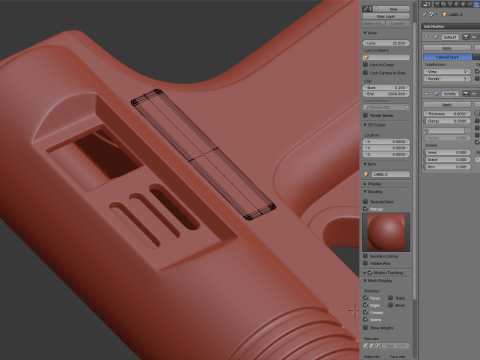Viewport: 480px width, 360px height.
Task: Enable the Sharp overlay checkbox
Action: pos(391,298)
